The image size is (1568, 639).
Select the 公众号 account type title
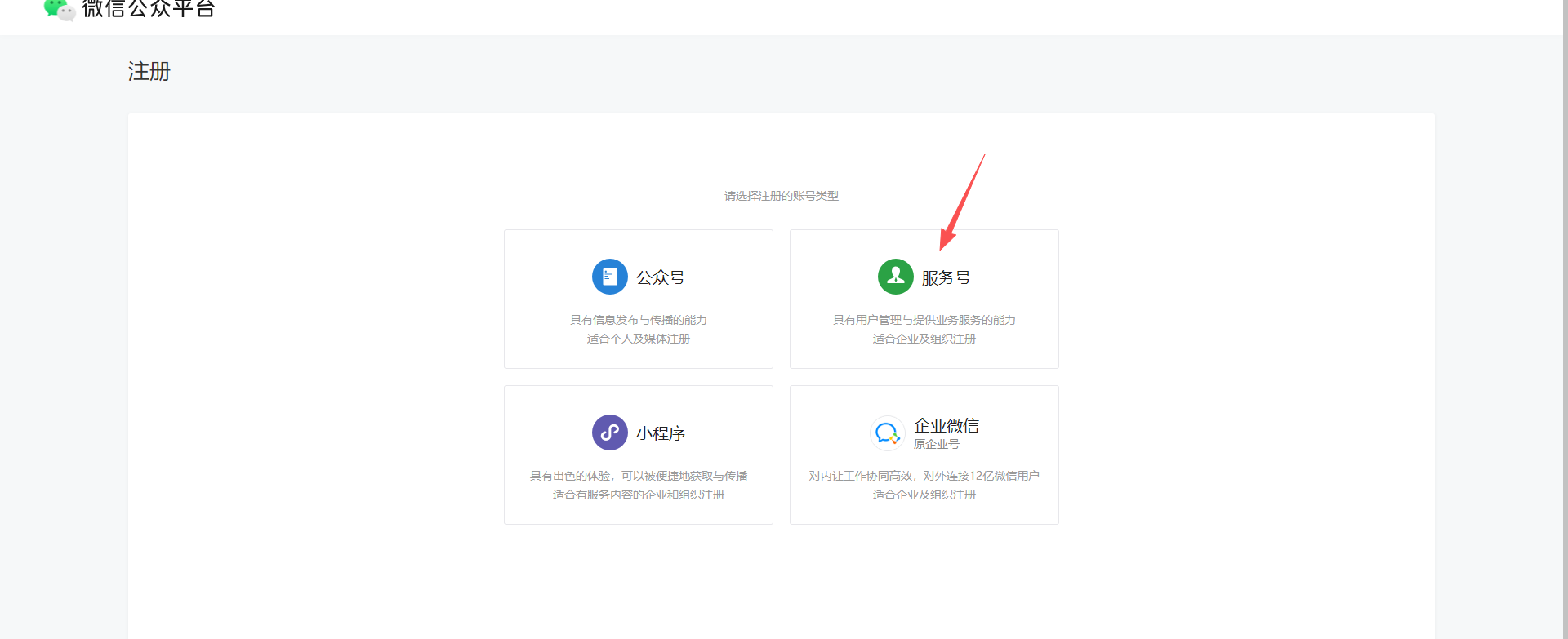661,277
